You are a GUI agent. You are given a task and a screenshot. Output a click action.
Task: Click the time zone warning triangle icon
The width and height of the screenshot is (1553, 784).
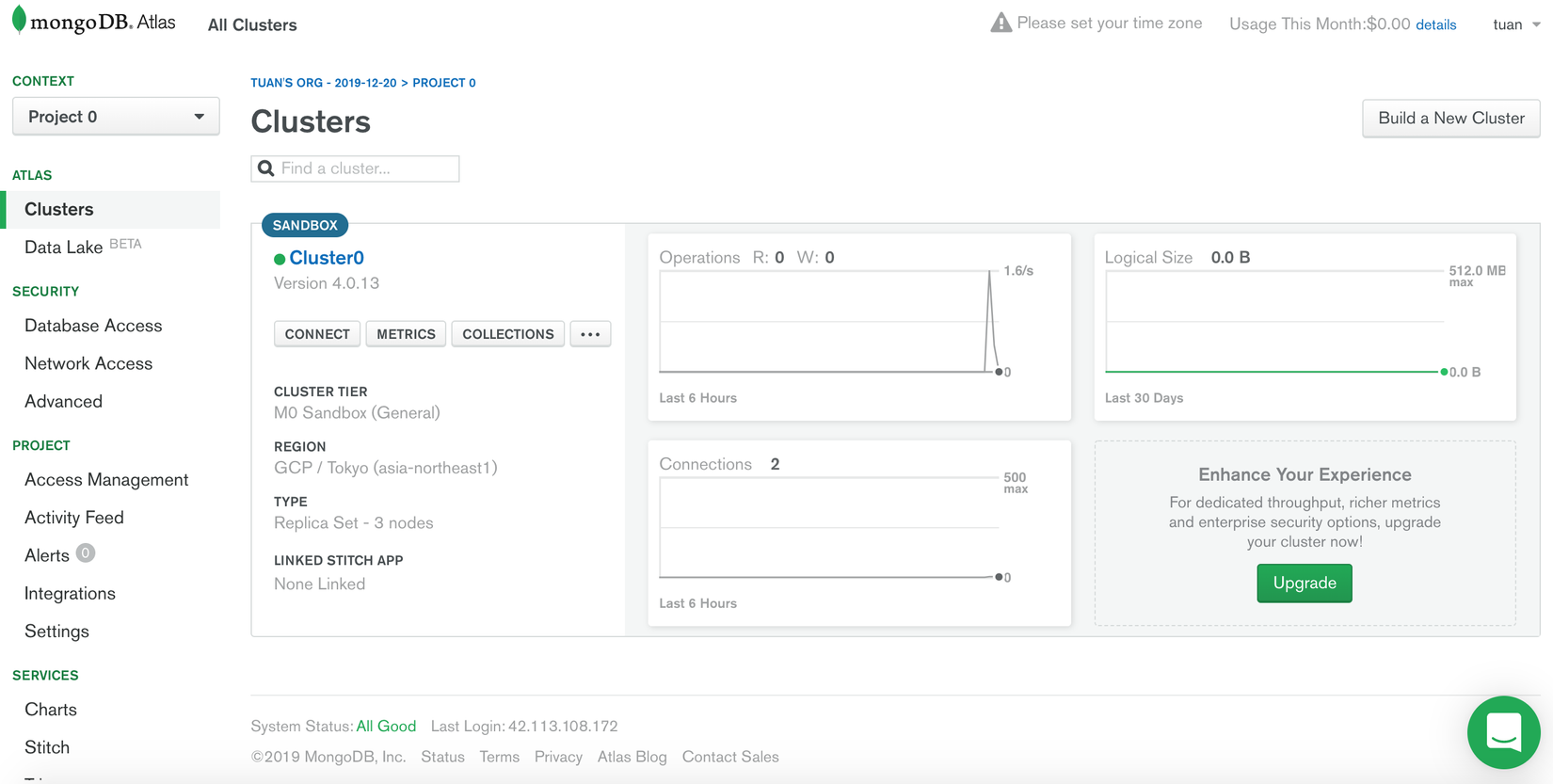point(1001,23)
